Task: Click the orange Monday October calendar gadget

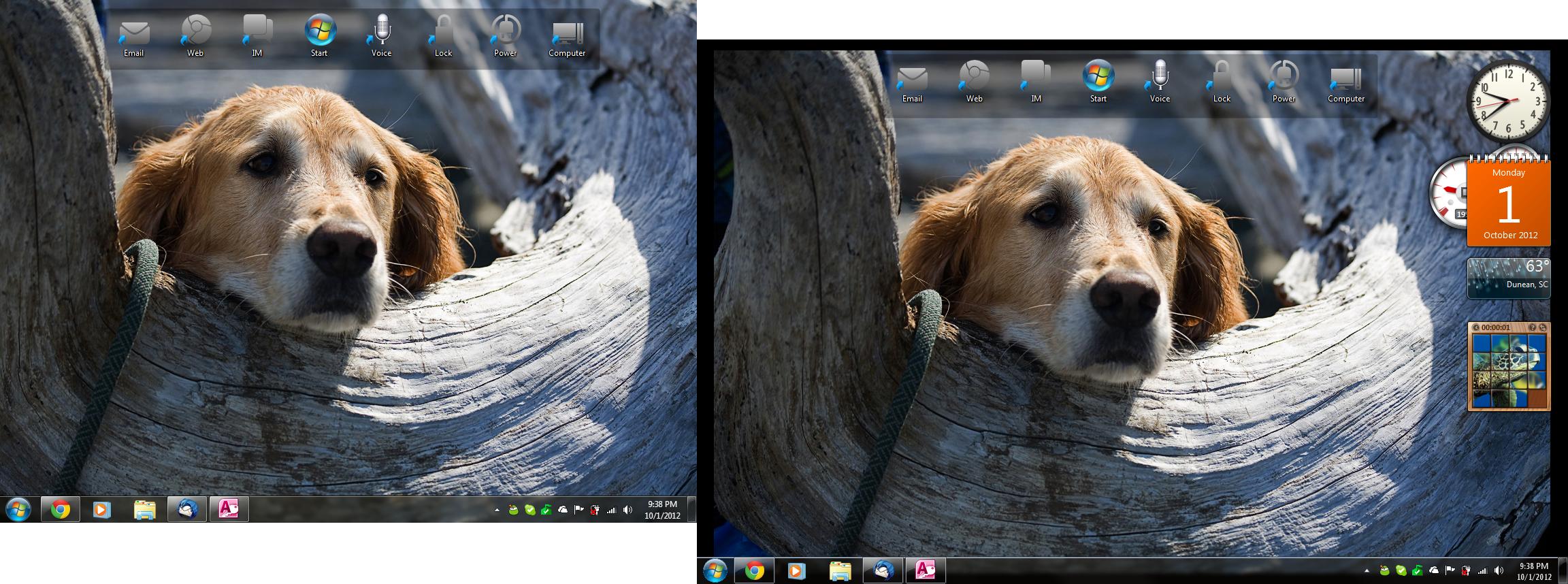Action: [1509, 201]
